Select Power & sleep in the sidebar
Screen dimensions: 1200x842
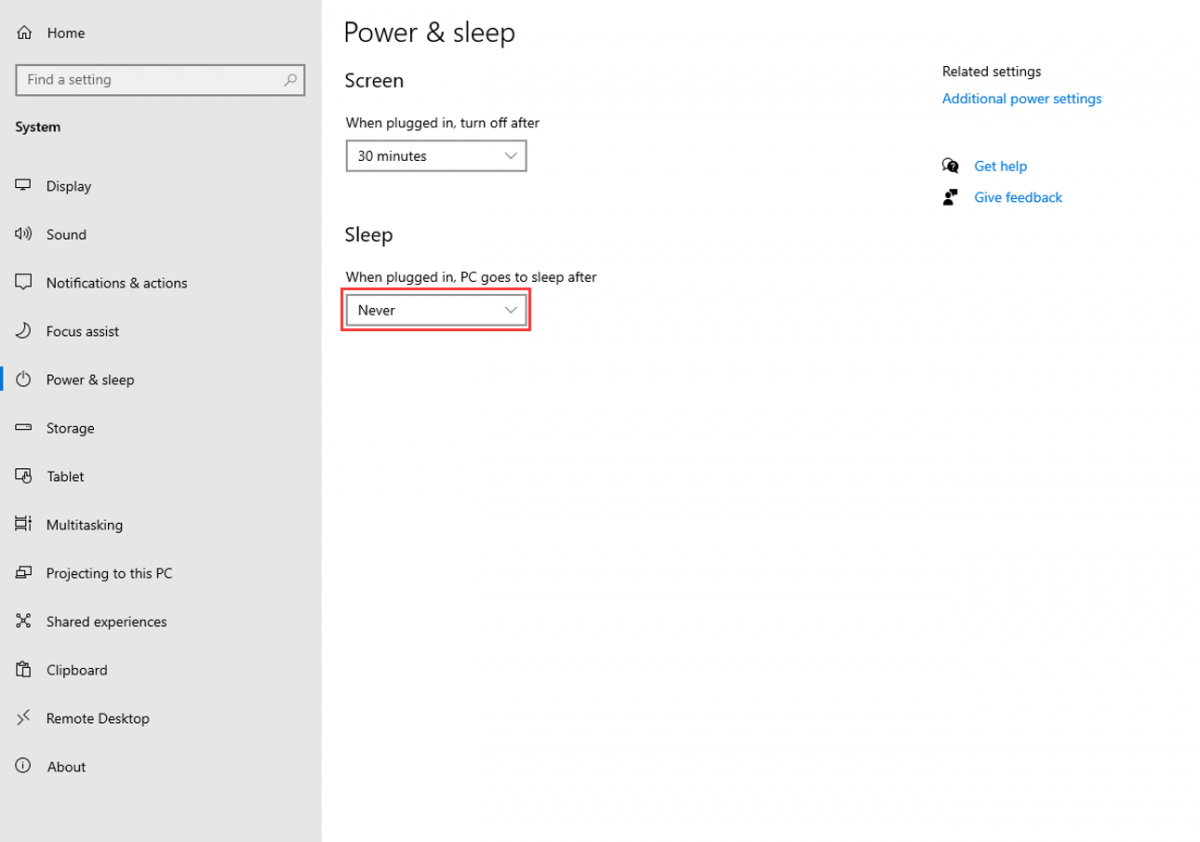click(90, 380)
